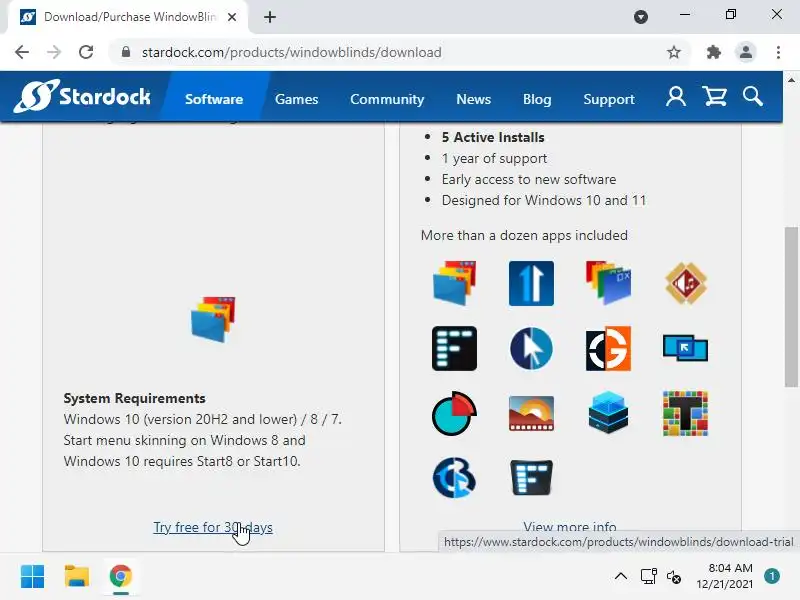This screenshot has height=600, width=800.
Task: Open the Chrome three-dot menu
Action: [x=778, y=52]
